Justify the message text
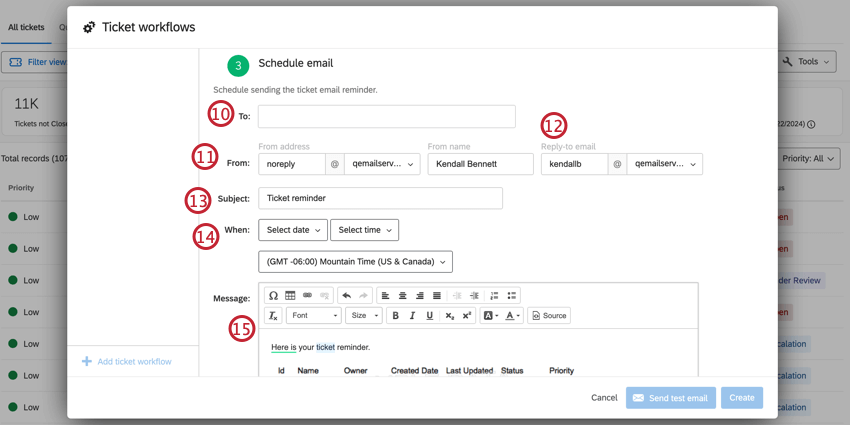 pos(436,295)
